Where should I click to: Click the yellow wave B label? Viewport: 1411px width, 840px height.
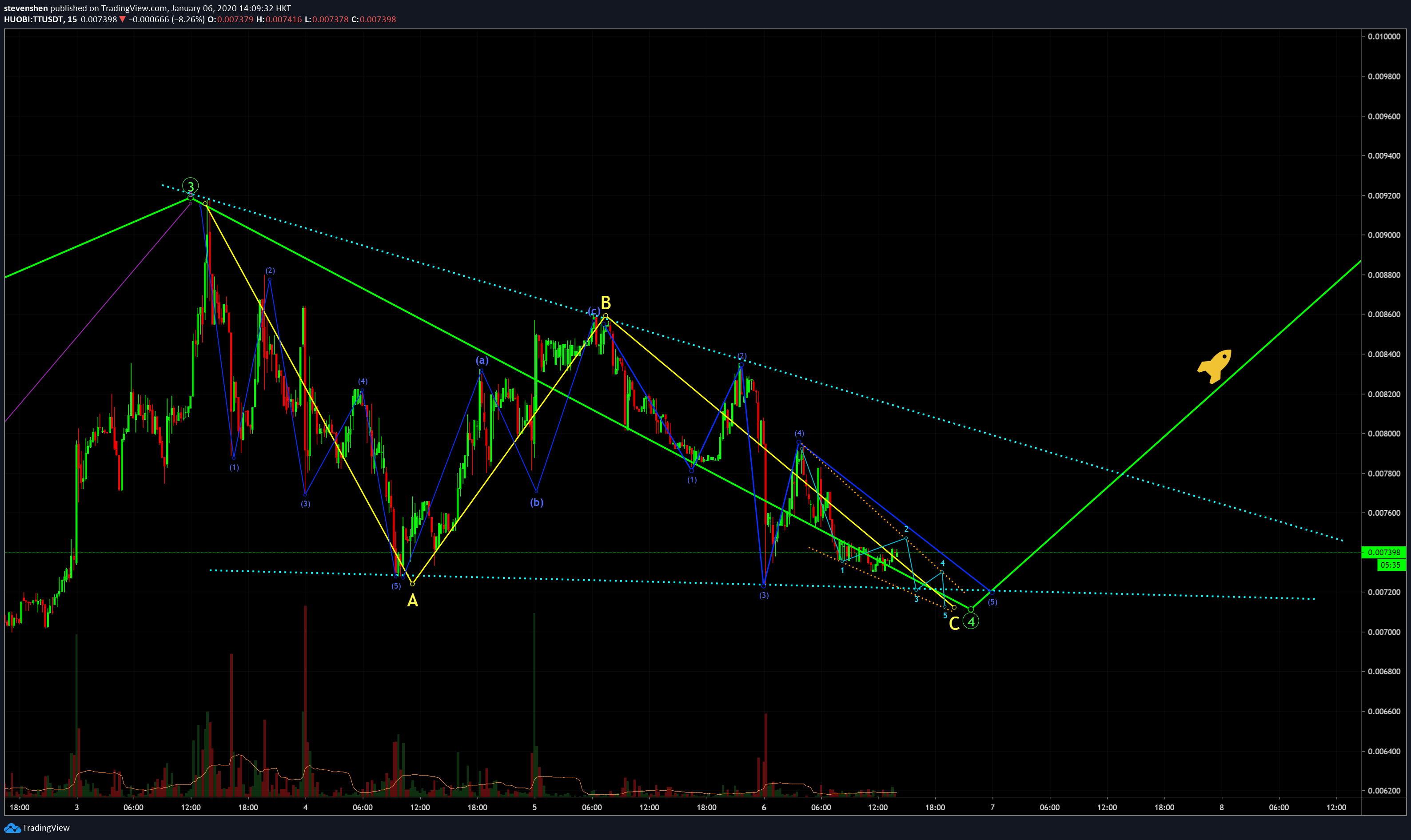[x=606, y=303]
